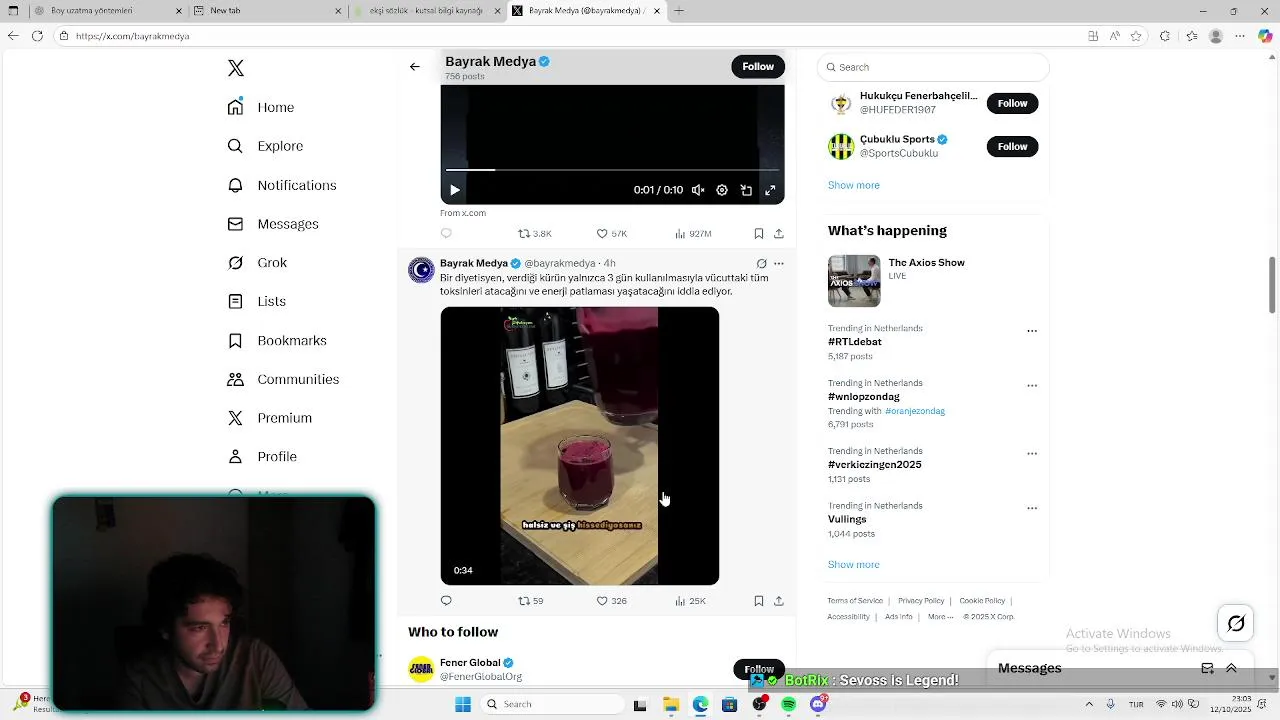This screenshot has height=720, width=1280.
Task: Open more options for #wnlopzondag trend
Action: [x=1032, y=386]
